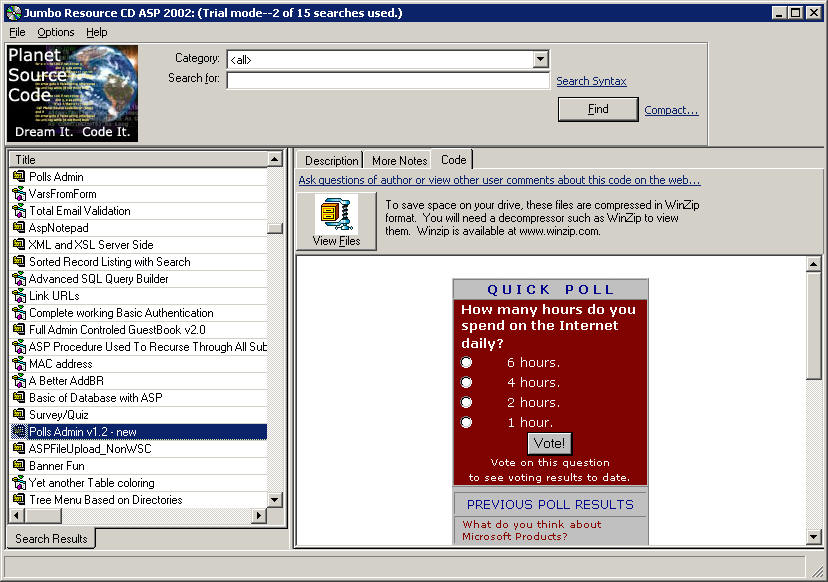Click the results list scroll up arrow
Image resolution: width=828 pixels, height=582 pixels.
275,159
